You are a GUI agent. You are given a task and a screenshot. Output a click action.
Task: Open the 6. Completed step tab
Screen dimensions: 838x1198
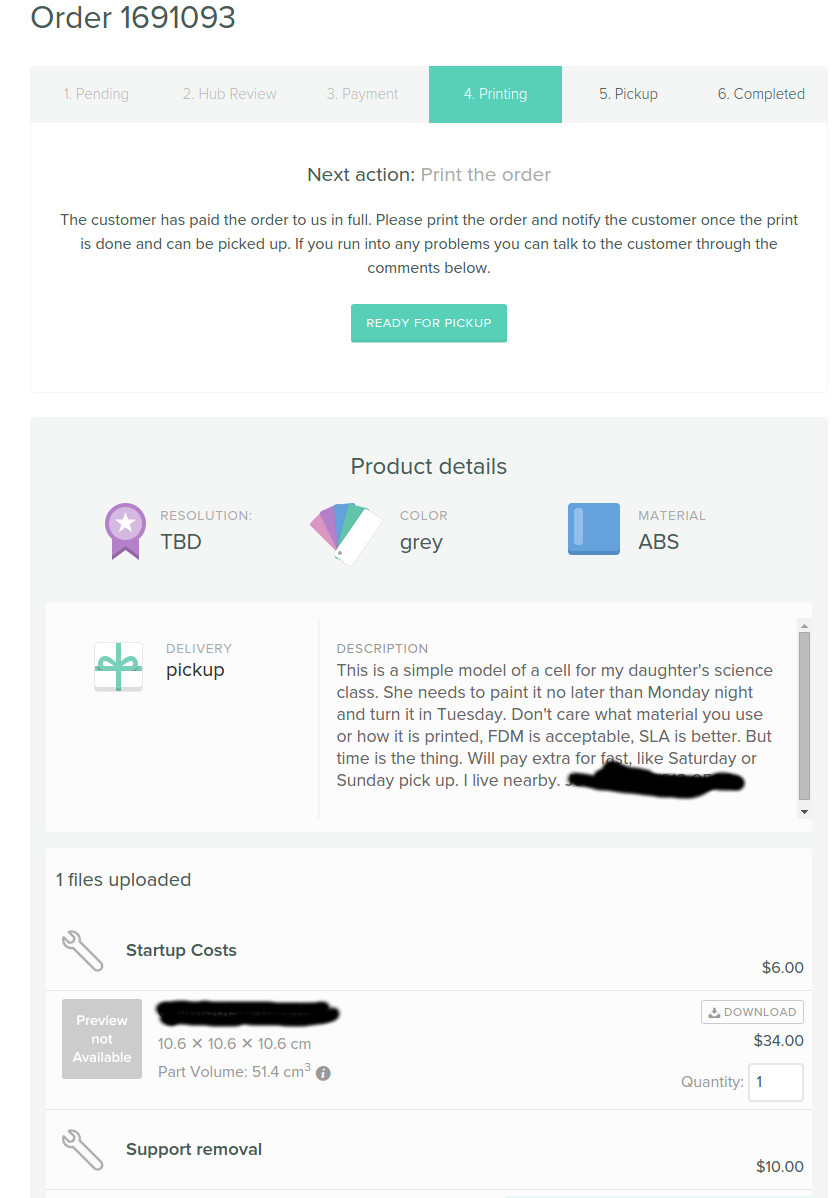click(x=761, y=94)
